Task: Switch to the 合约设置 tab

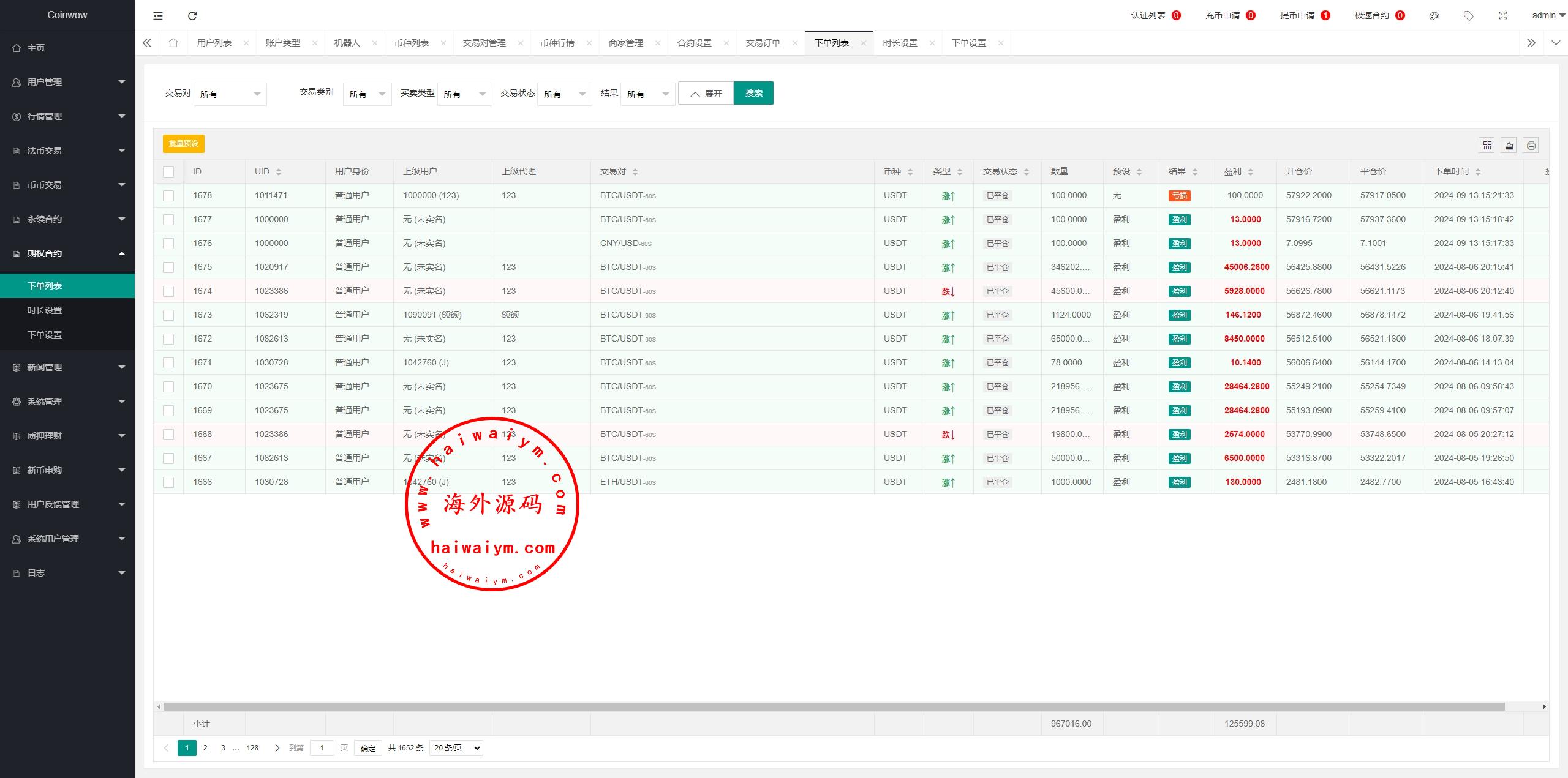Action: click(694, 43)
